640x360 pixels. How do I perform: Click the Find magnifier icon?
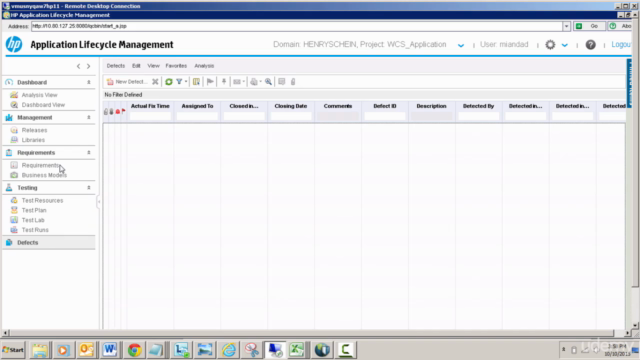tap(268, 82)
